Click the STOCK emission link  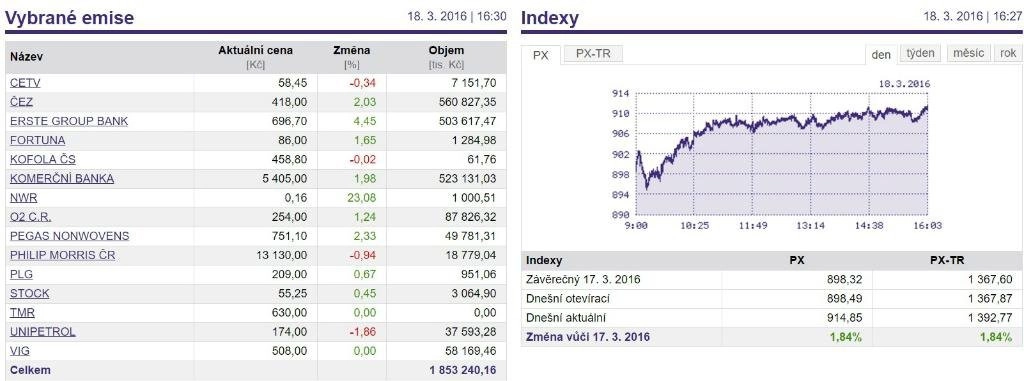[29, 293]
